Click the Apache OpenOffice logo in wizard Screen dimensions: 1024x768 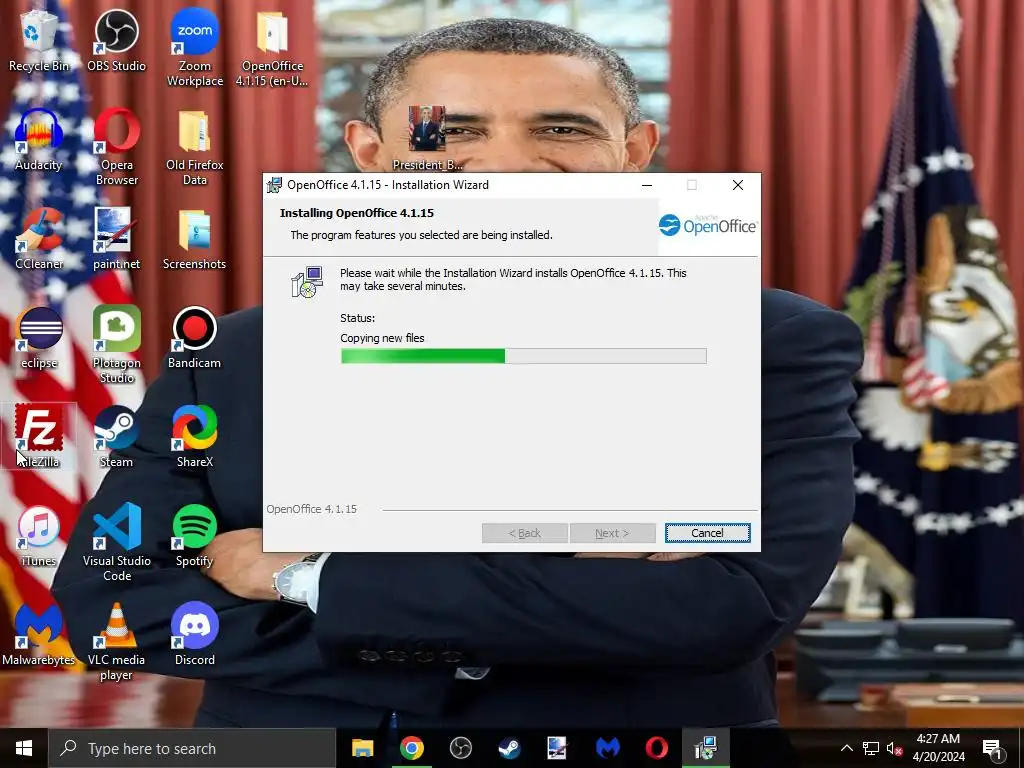point(708,225)
